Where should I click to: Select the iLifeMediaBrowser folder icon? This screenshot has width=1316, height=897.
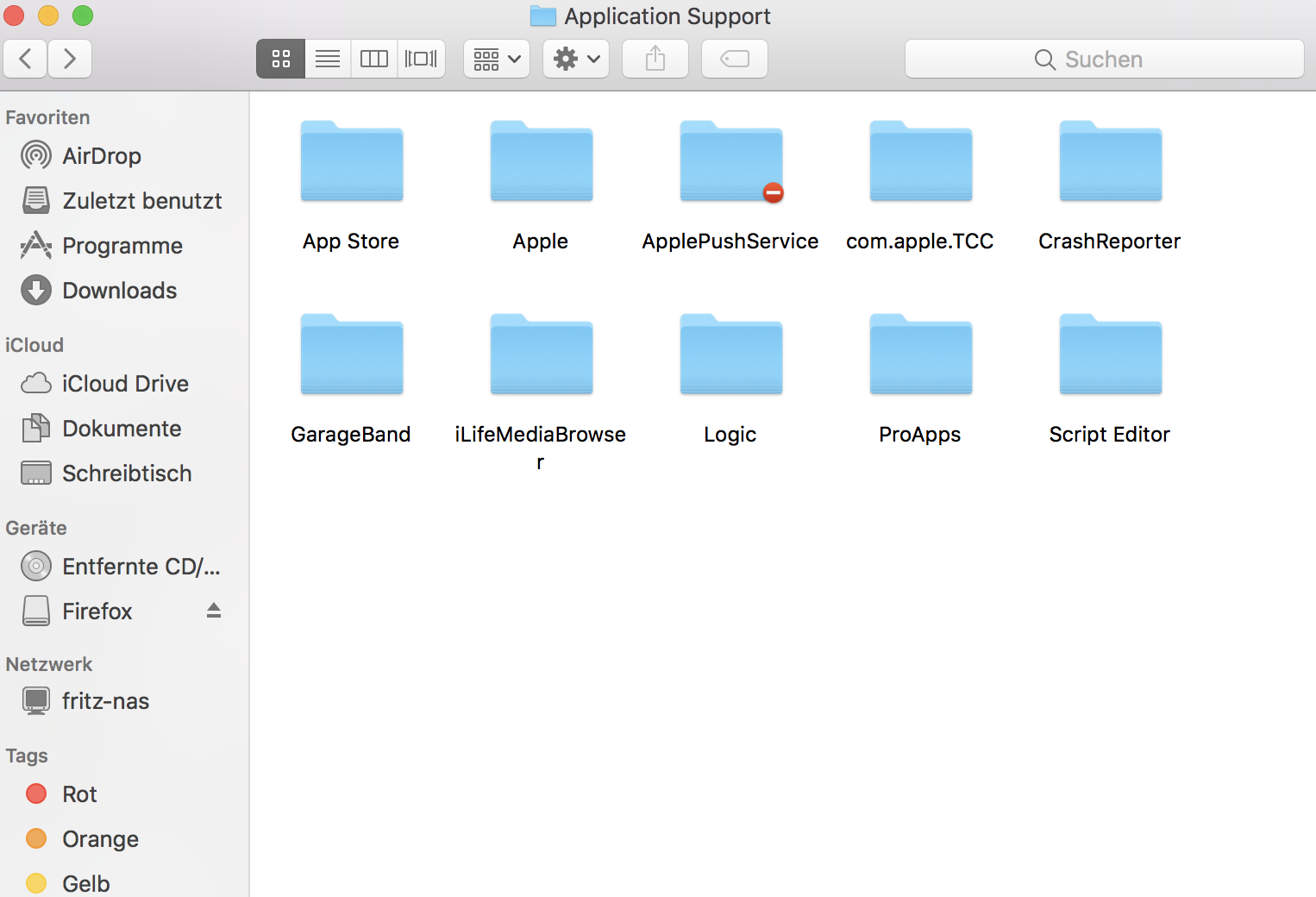[542, 354]
